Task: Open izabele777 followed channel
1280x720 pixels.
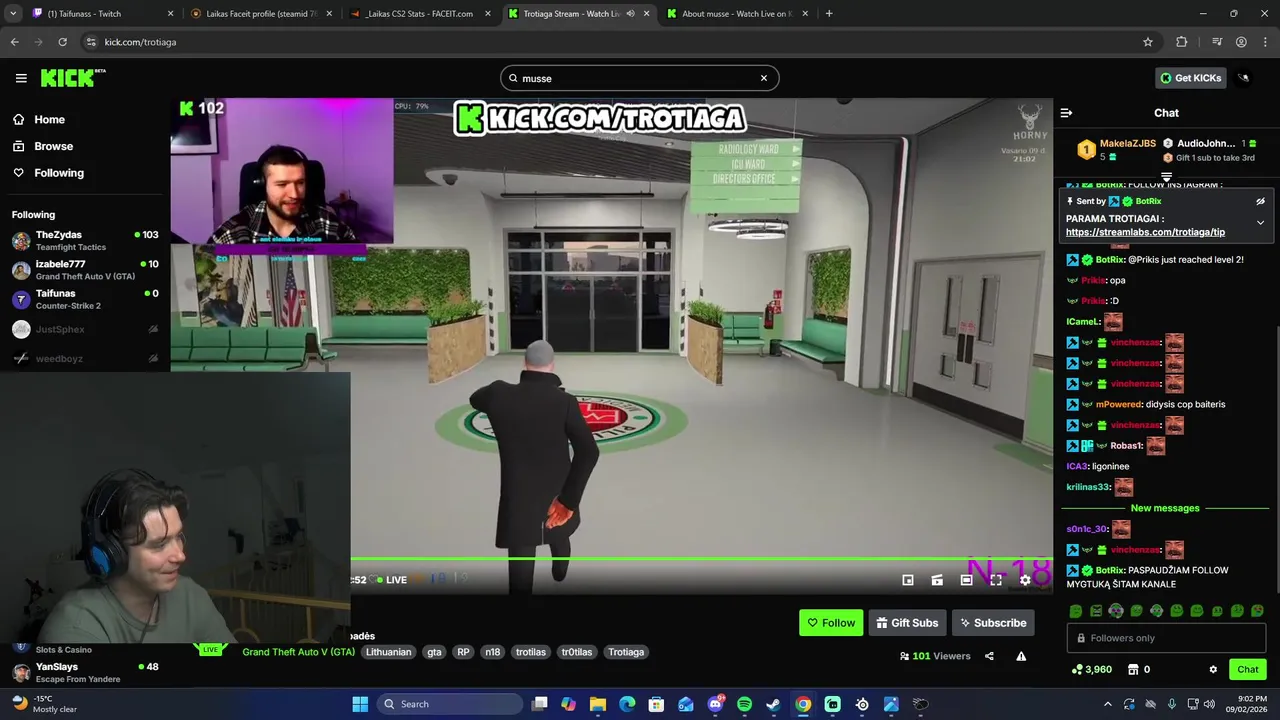Action: click(85, 270)
